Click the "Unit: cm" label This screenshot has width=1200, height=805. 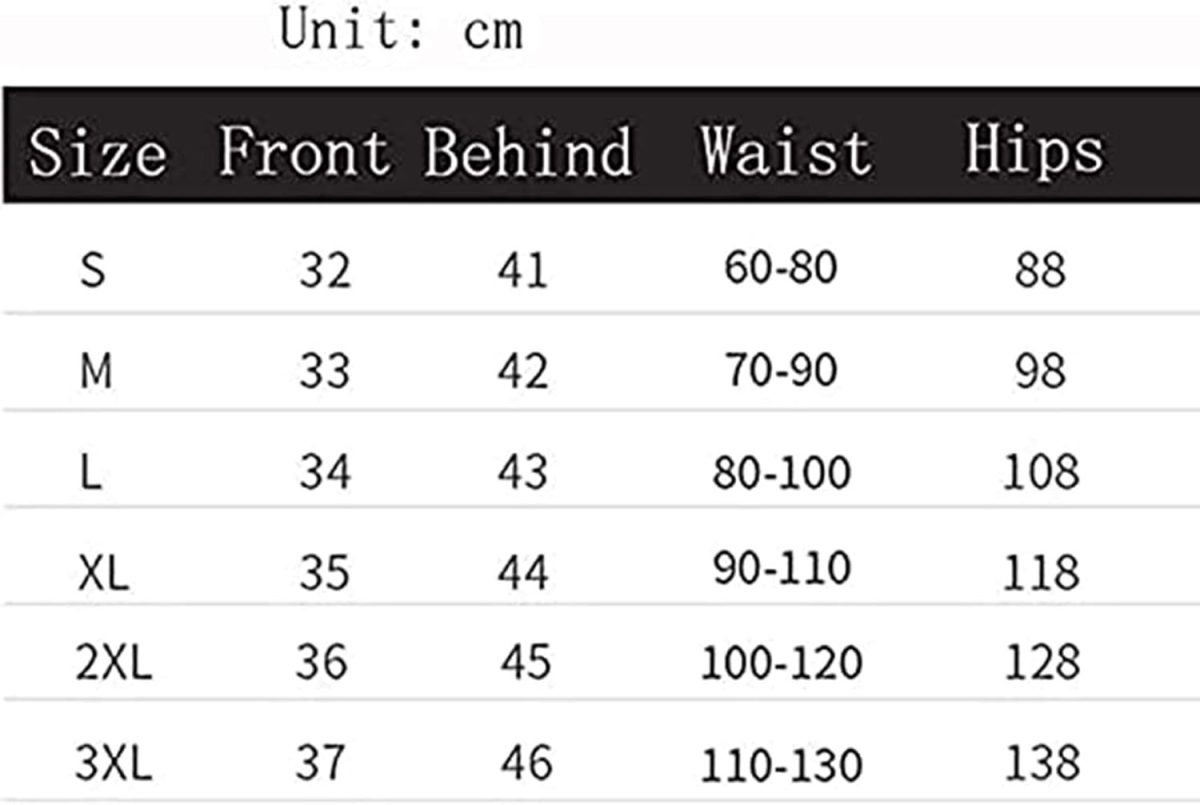[401, 29]
